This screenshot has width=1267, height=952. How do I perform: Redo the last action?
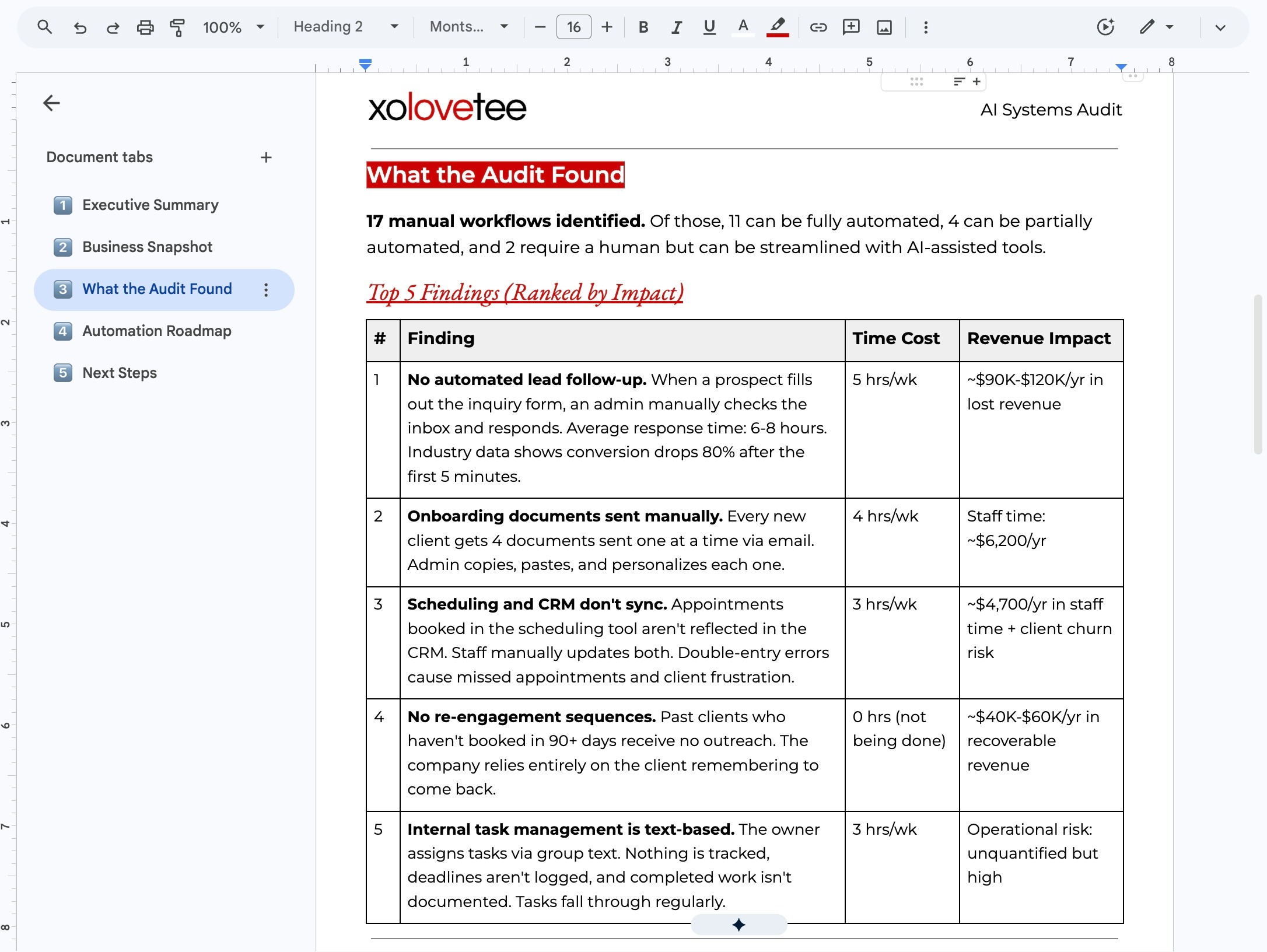[x=113, y=27]
